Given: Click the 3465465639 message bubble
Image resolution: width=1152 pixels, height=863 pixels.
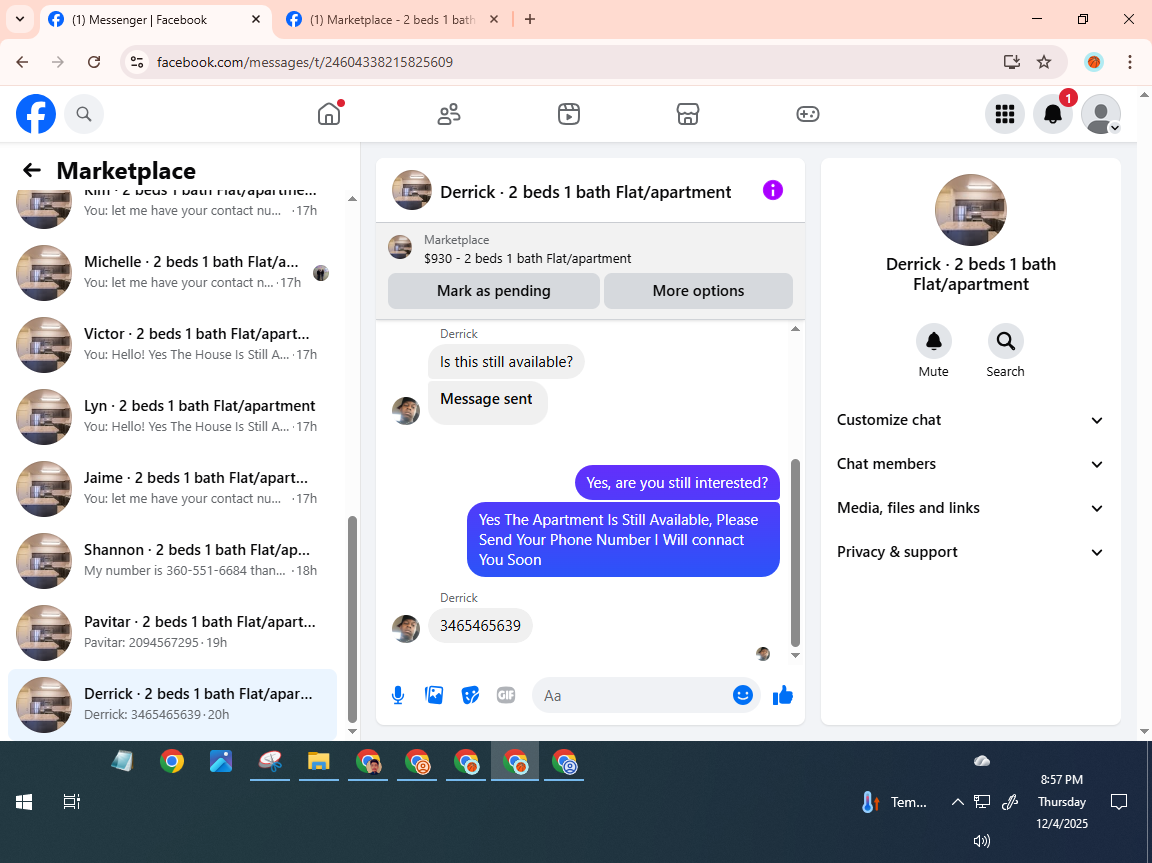Looking at the screenshot, I should click(480, 626).
